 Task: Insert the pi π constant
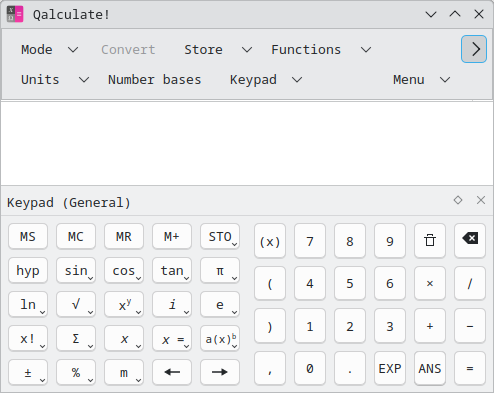click(220, 270)
